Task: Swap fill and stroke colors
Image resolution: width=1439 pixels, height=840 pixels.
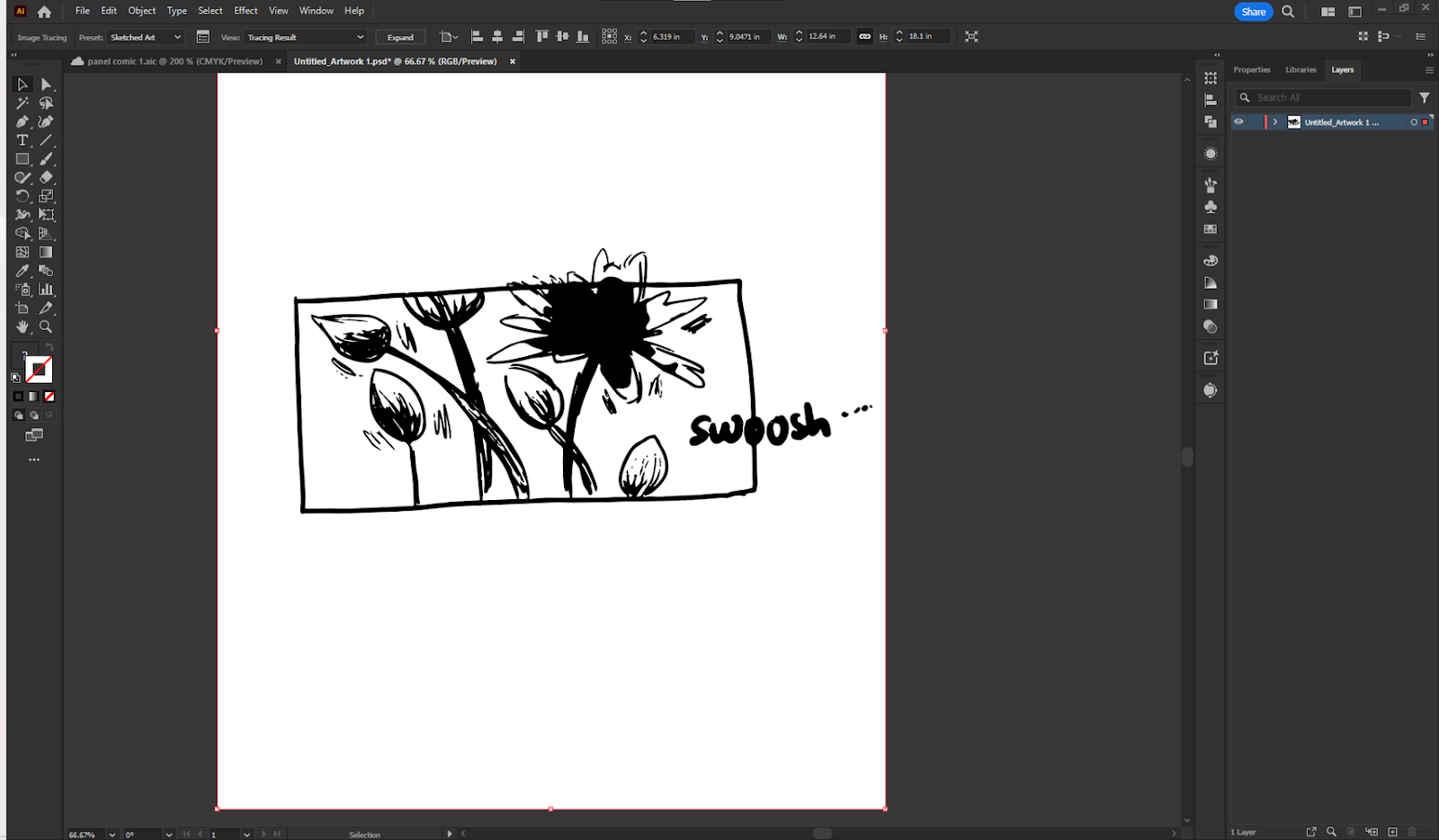Action: (x=50, y=347)
